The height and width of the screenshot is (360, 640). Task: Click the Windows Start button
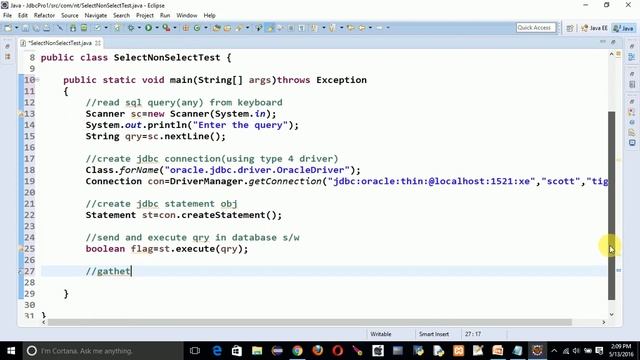pyautogui.click(x=11, y=351)
